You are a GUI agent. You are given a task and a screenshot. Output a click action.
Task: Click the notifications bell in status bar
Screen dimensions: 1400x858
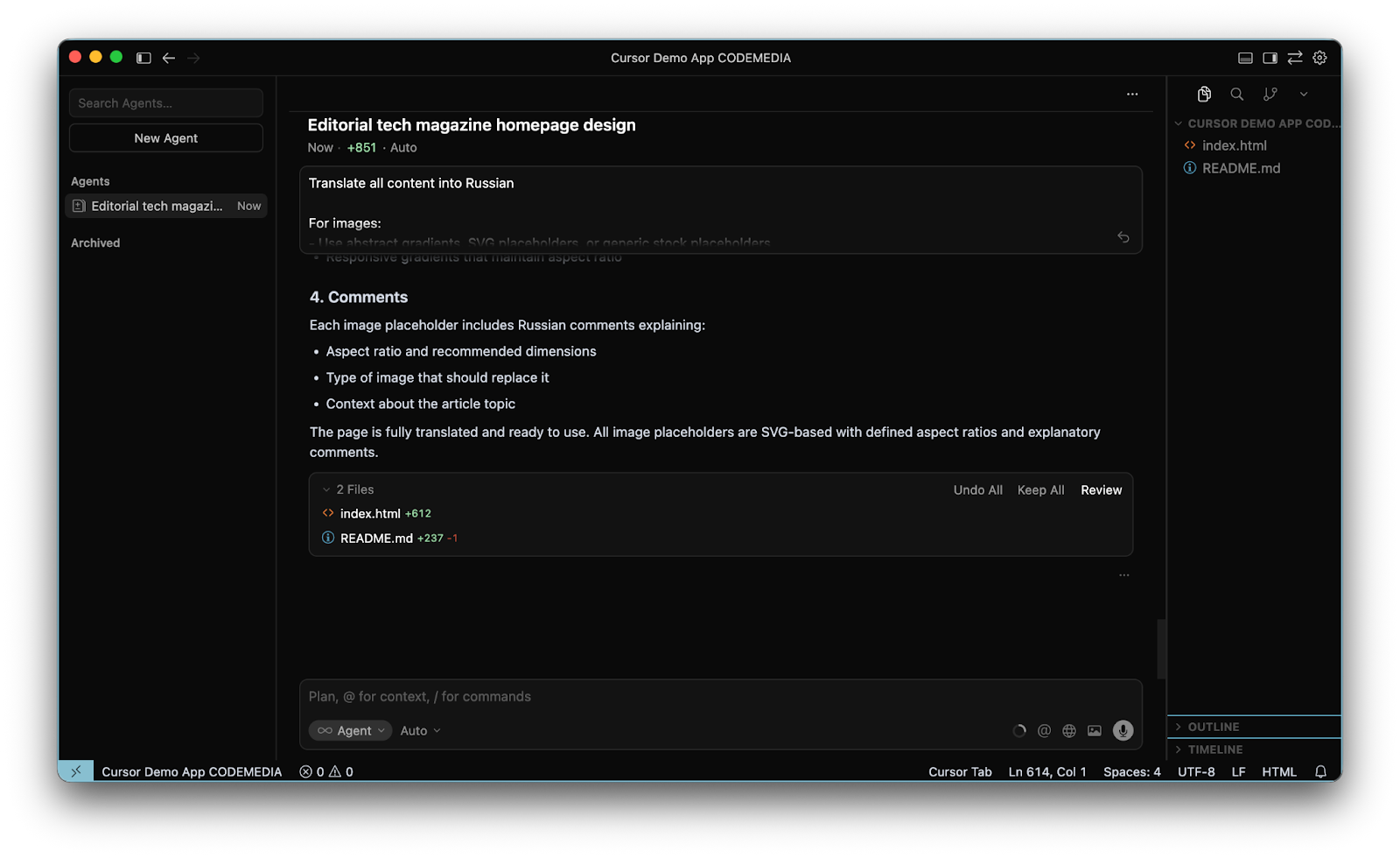pos(1320,771)
